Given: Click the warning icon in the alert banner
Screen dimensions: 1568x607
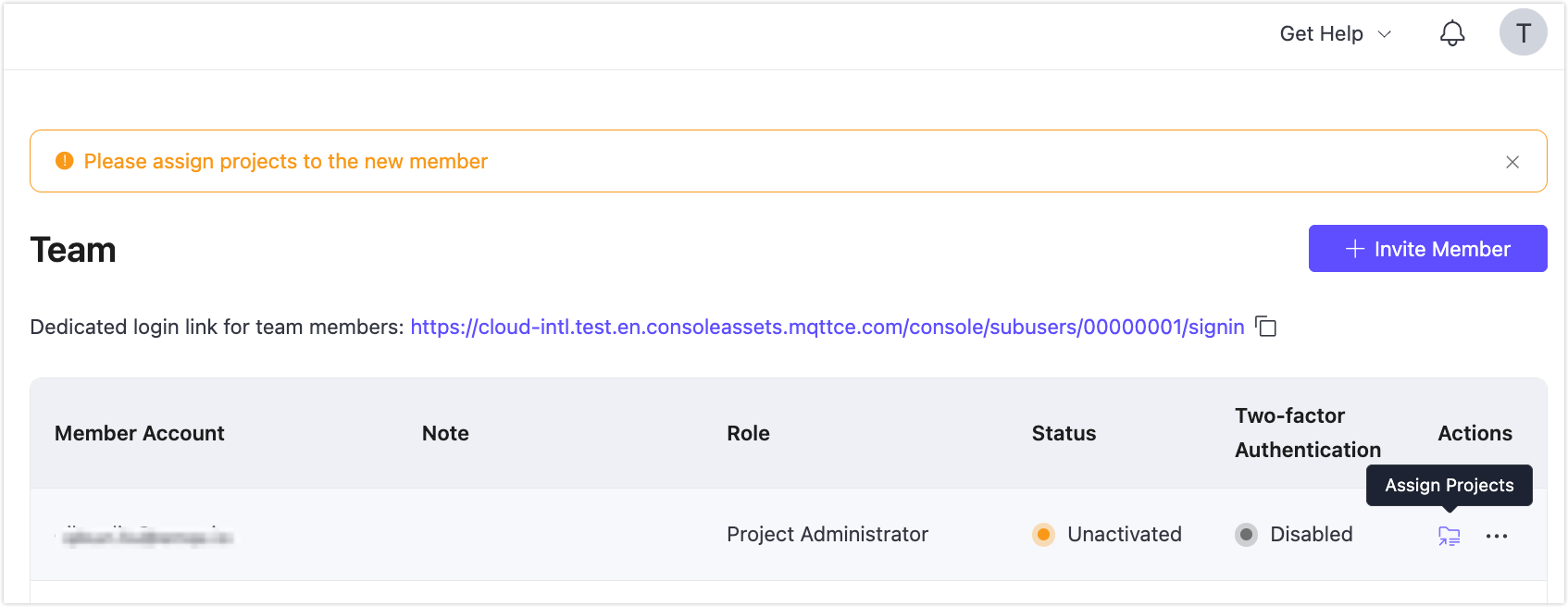Looking at the screenshot, I should 62,160.
